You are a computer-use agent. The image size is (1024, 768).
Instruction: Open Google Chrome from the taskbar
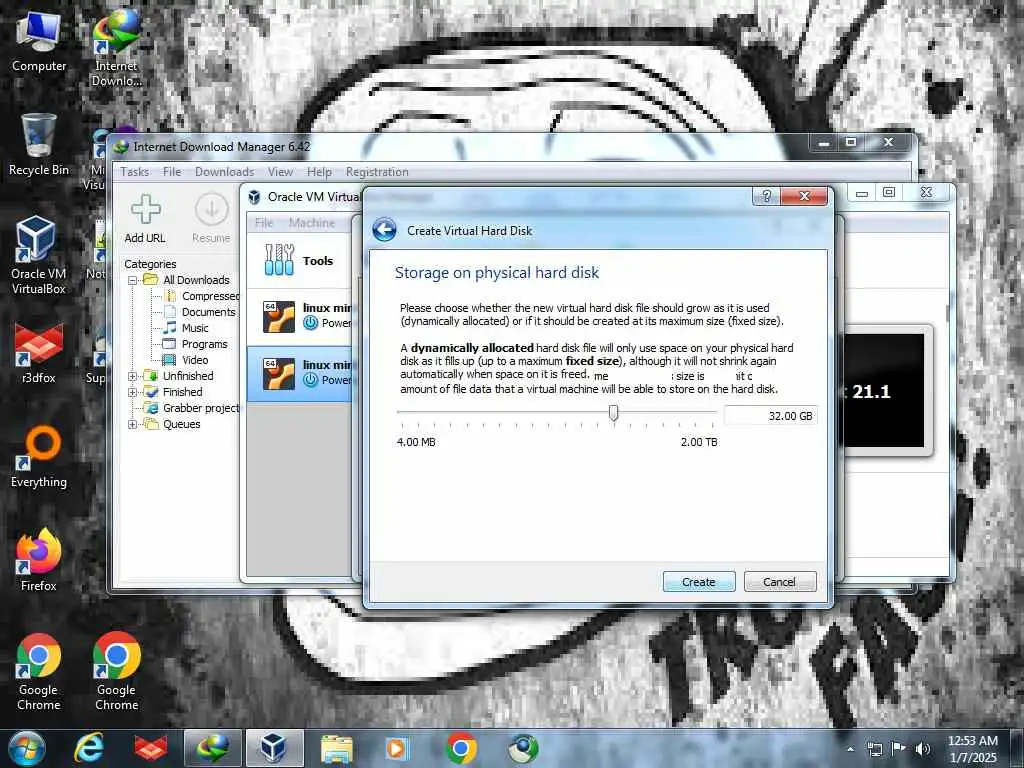461,748
